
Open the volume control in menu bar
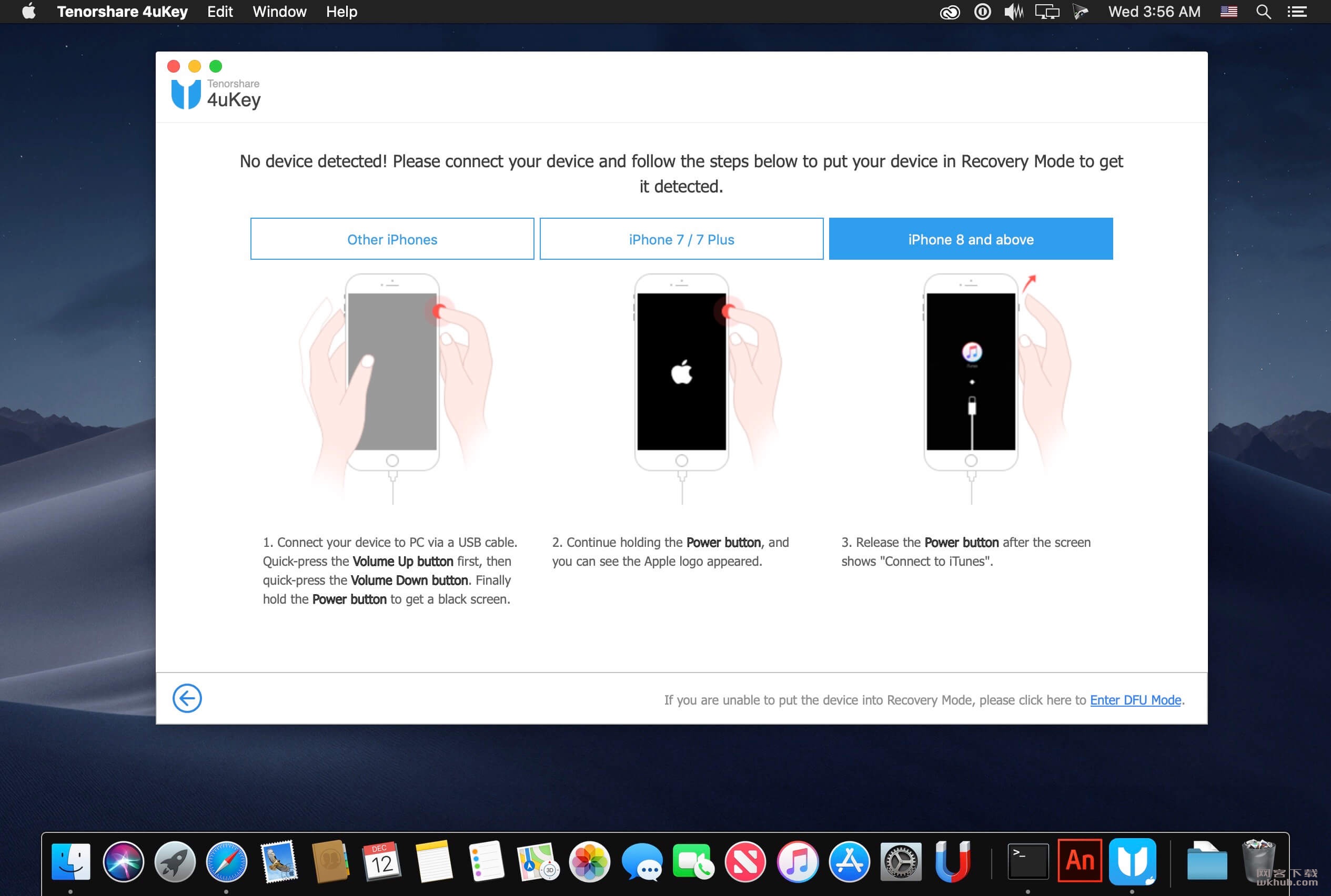pos(1014,12)
